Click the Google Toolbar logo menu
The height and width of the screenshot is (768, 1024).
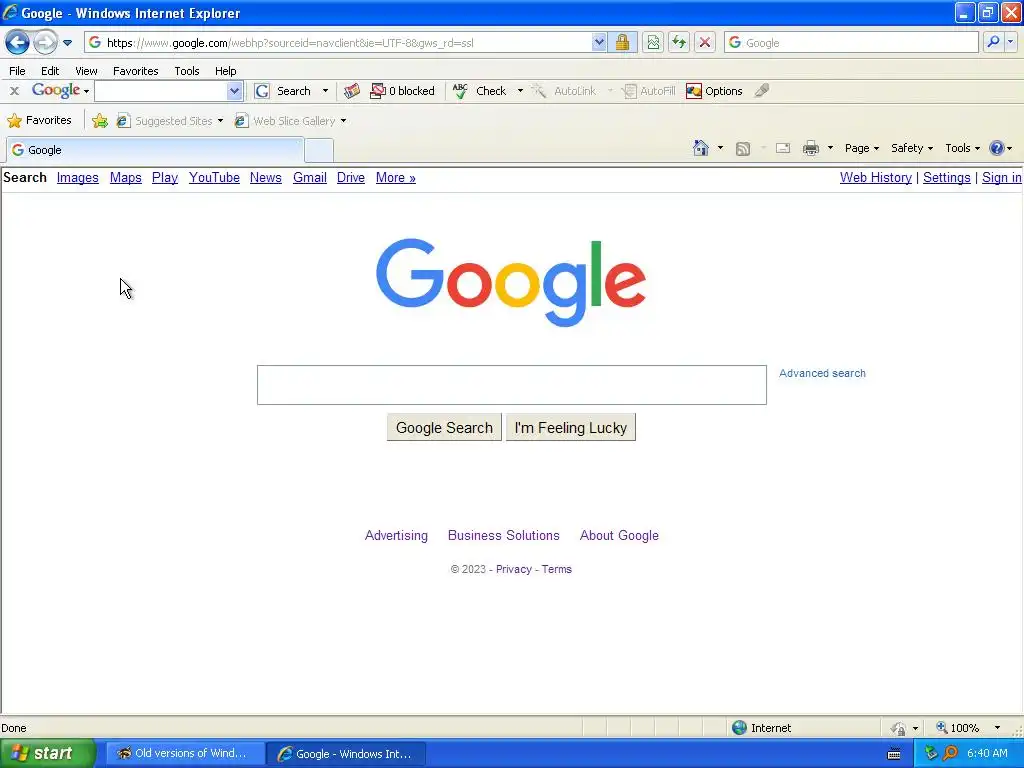(x=60, y=91)
